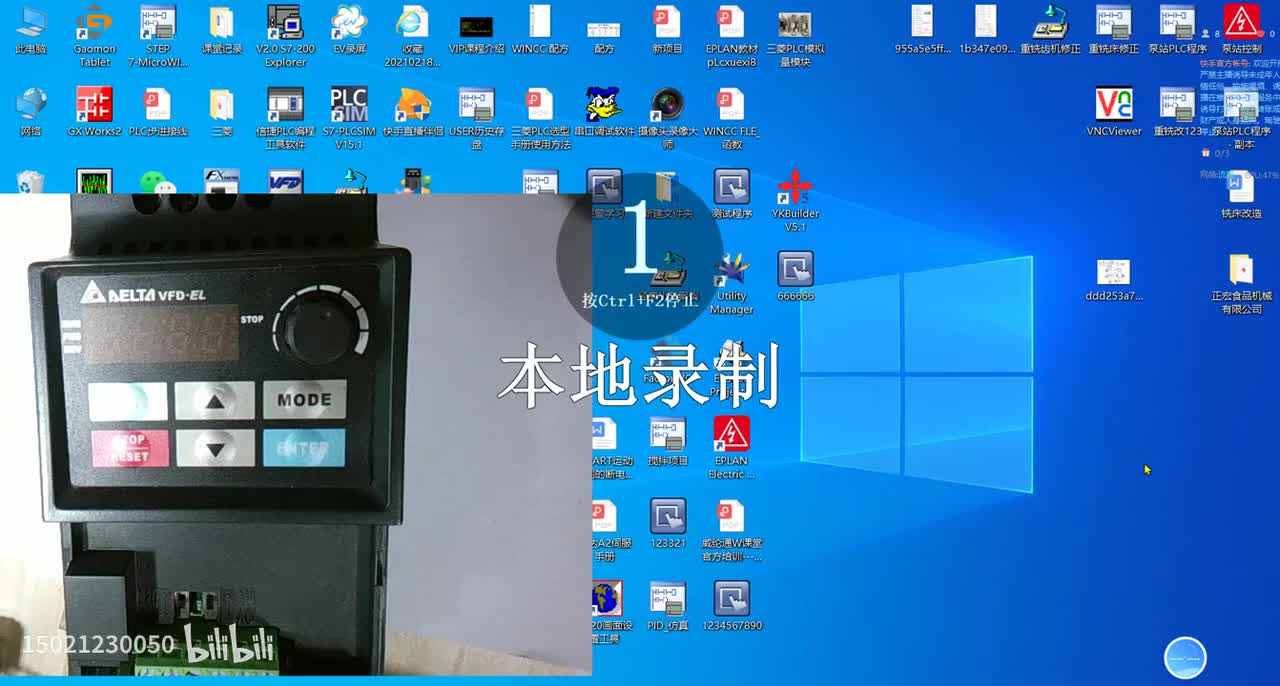Open the 泵站控制 EPLAN icon
Image resolution: width=1280 pixels, height=686 pixels.
(1241, 30)
